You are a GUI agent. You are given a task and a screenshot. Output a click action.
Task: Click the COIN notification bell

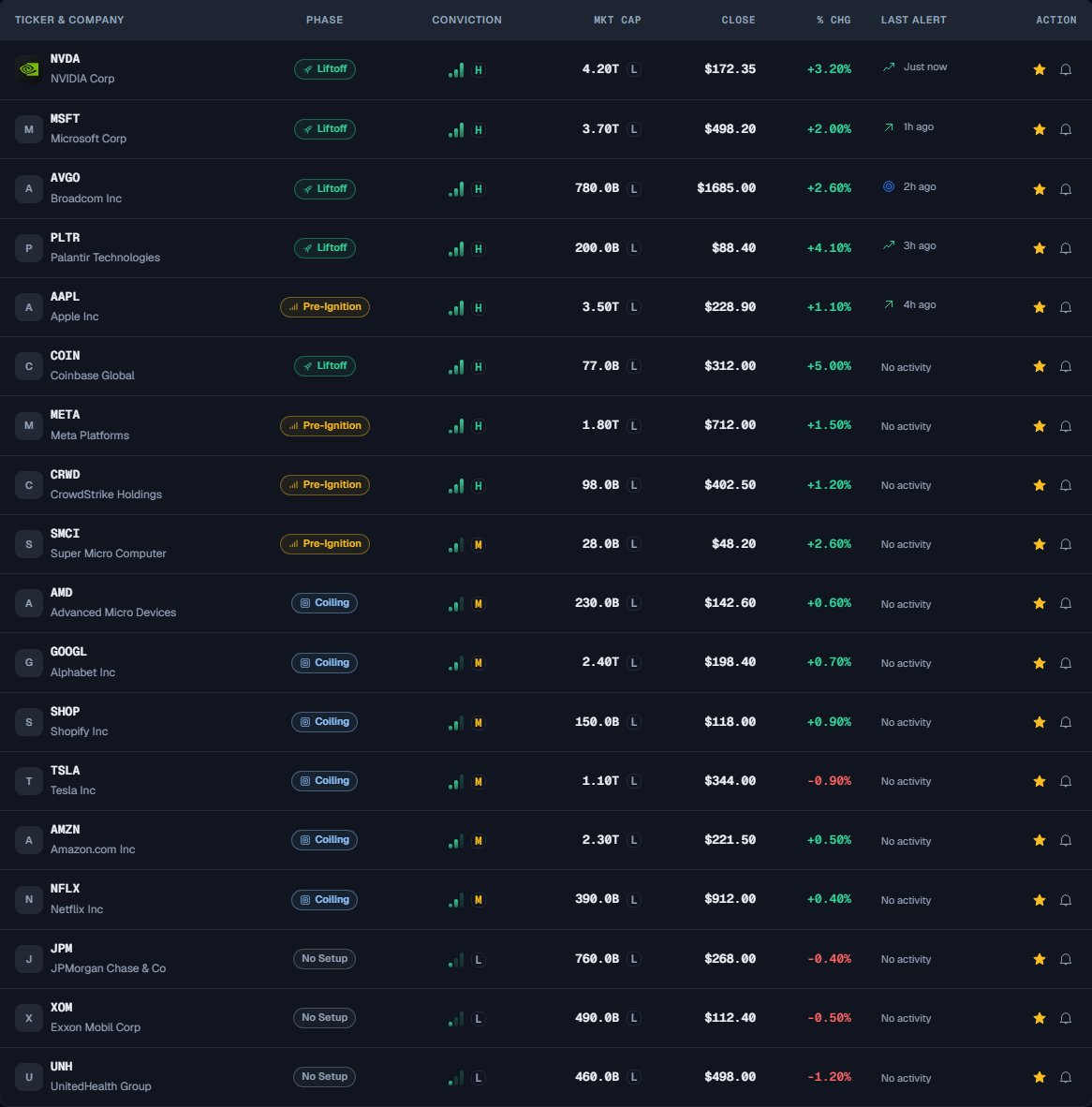click(x=1066, y=365)
